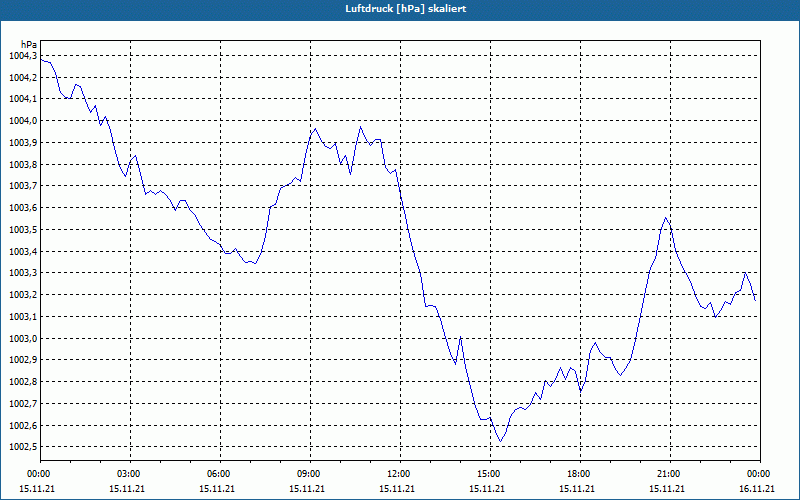
Task: Click the y-axis label '1002,7'
Action: (23, 404)
